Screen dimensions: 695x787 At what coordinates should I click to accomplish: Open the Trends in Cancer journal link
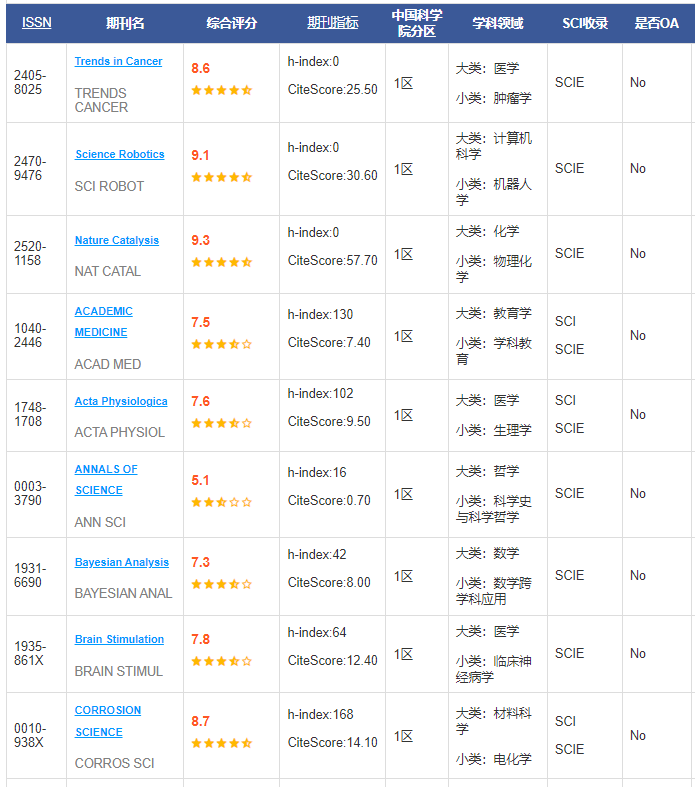[118, 61]
